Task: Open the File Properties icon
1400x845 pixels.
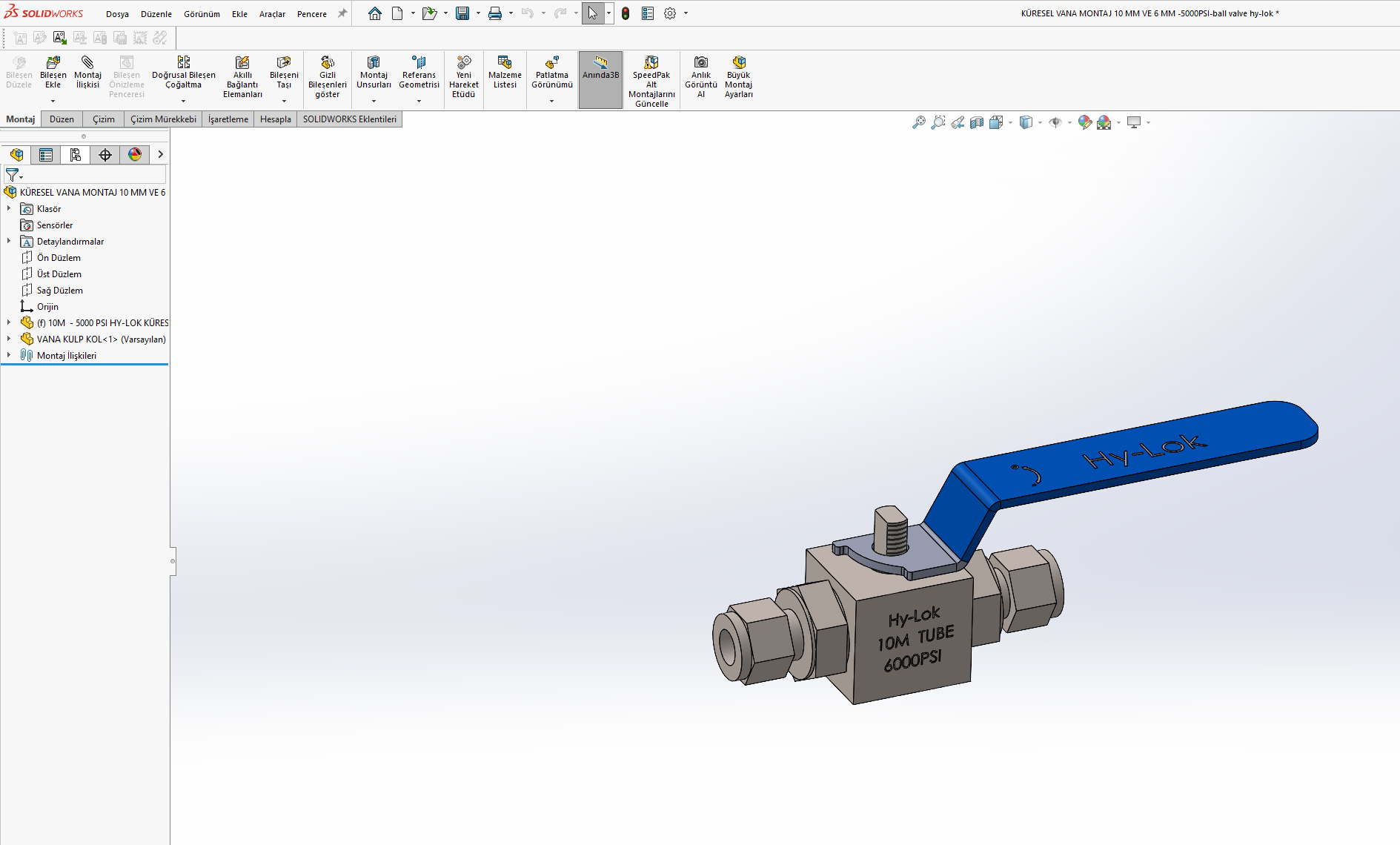Action: (x=648, y=13)
